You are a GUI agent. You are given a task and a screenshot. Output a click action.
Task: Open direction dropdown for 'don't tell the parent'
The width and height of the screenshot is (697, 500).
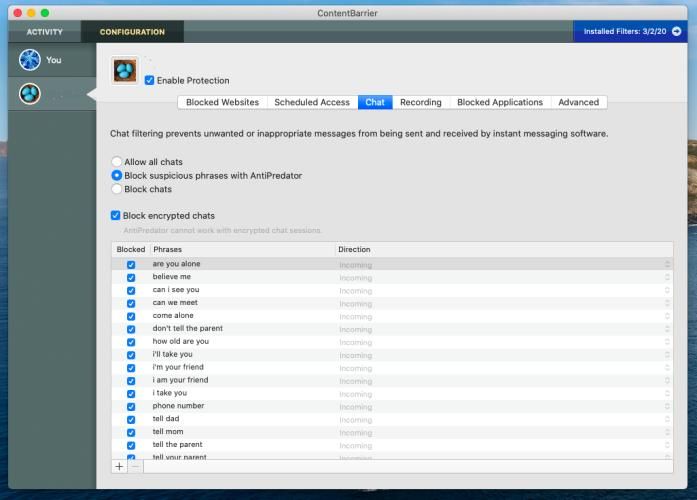667,329
